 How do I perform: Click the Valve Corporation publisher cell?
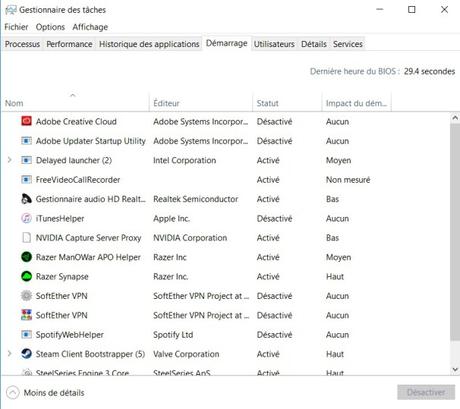[x=186, y=354]
